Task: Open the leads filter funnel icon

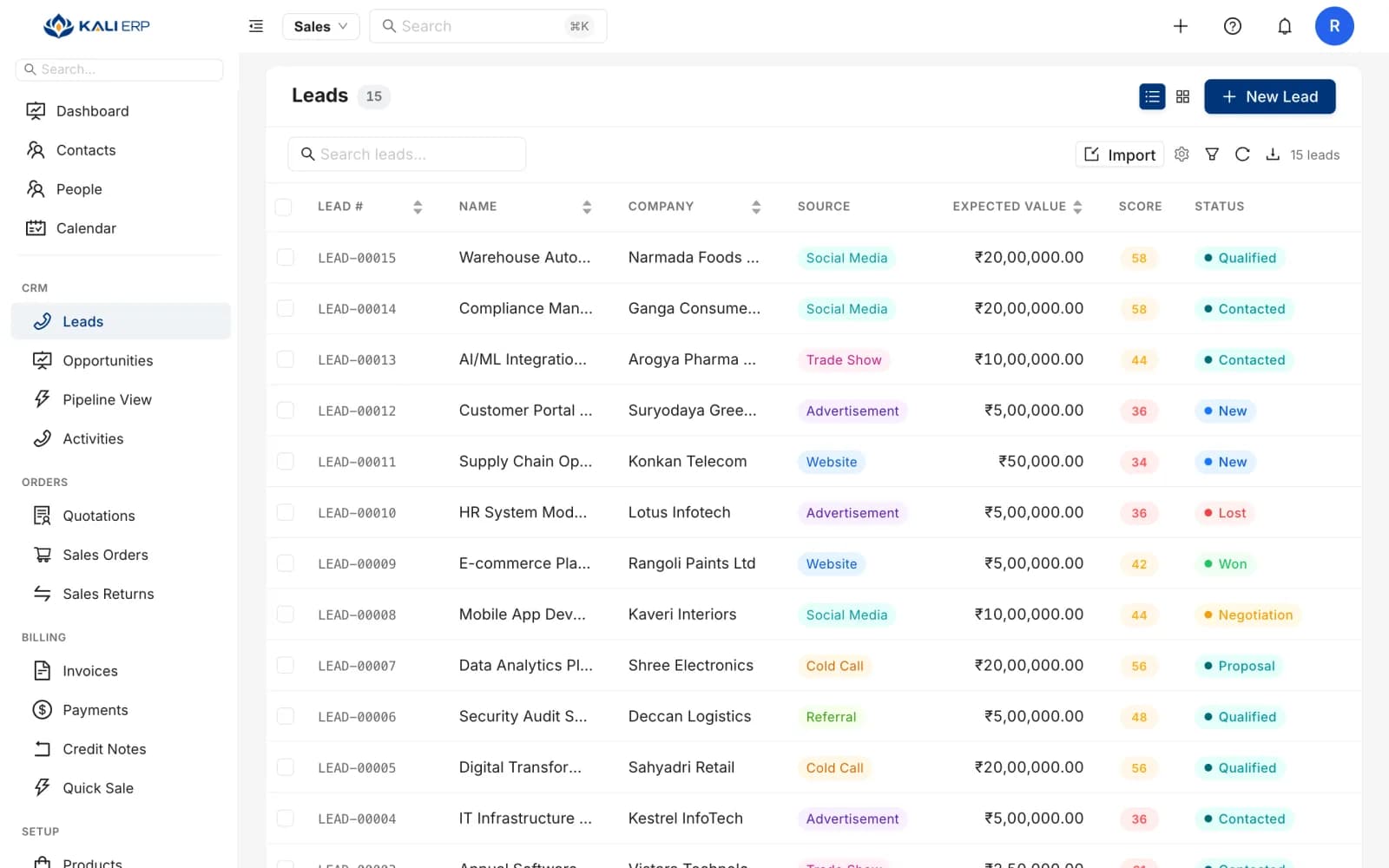Action: (x=1212, y=155)
